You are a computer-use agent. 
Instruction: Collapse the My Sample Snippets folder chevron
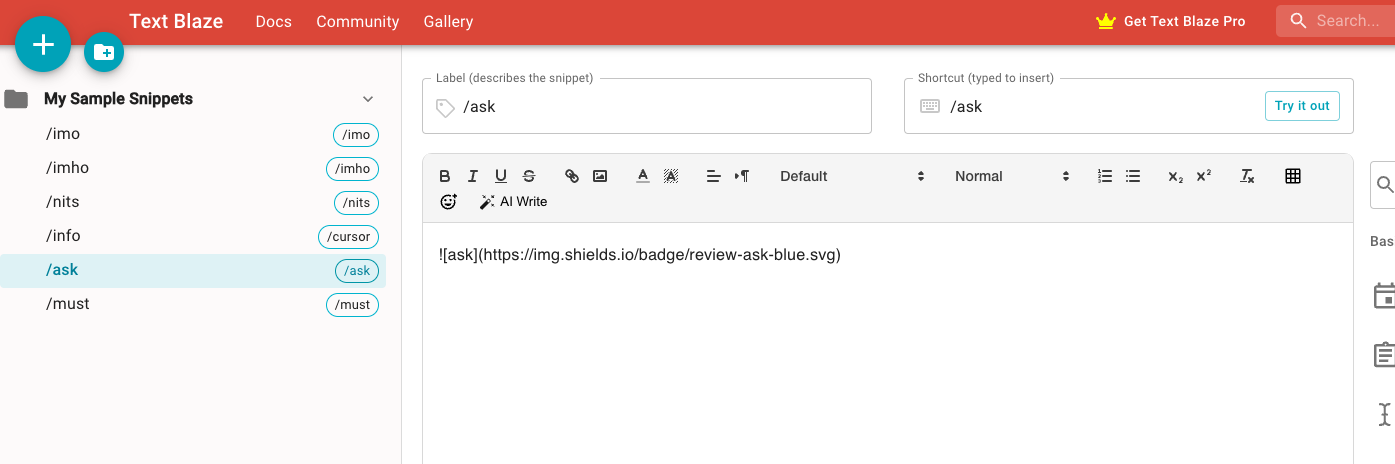tap(368, 99)
